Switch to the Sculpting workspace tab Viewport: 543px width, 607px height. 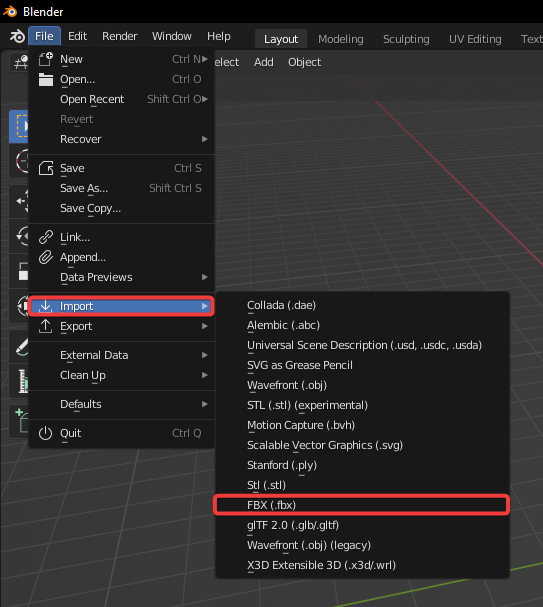click(x=406, y=39)
